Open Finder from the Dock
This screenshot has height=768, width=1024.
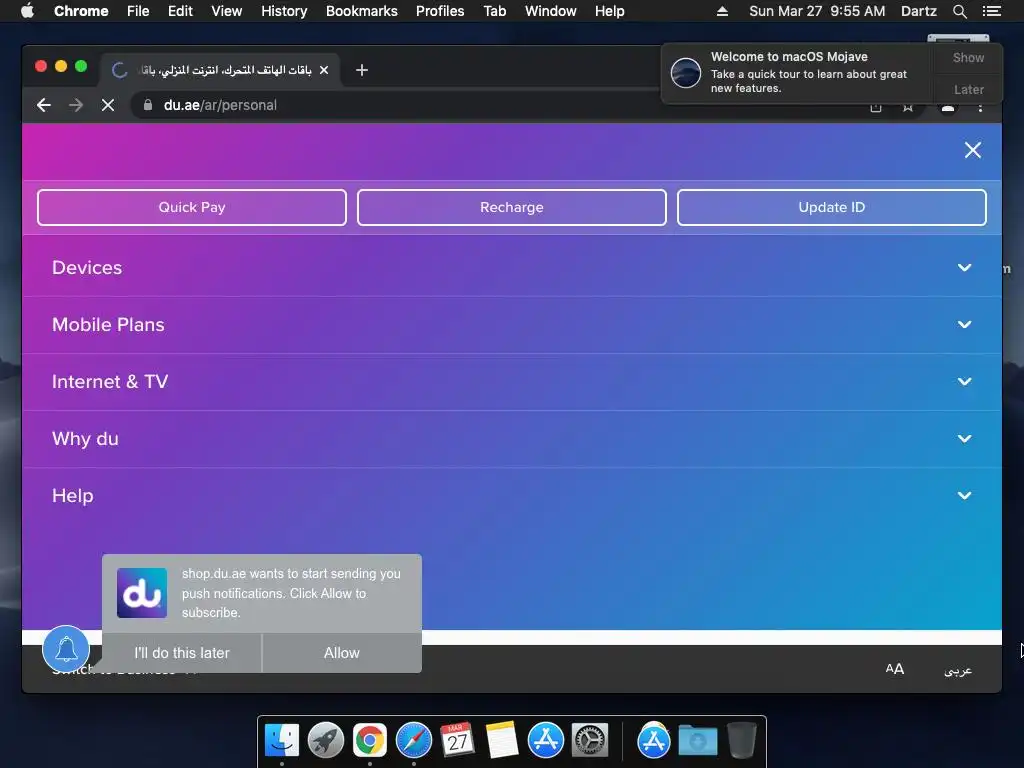[281, 741]
